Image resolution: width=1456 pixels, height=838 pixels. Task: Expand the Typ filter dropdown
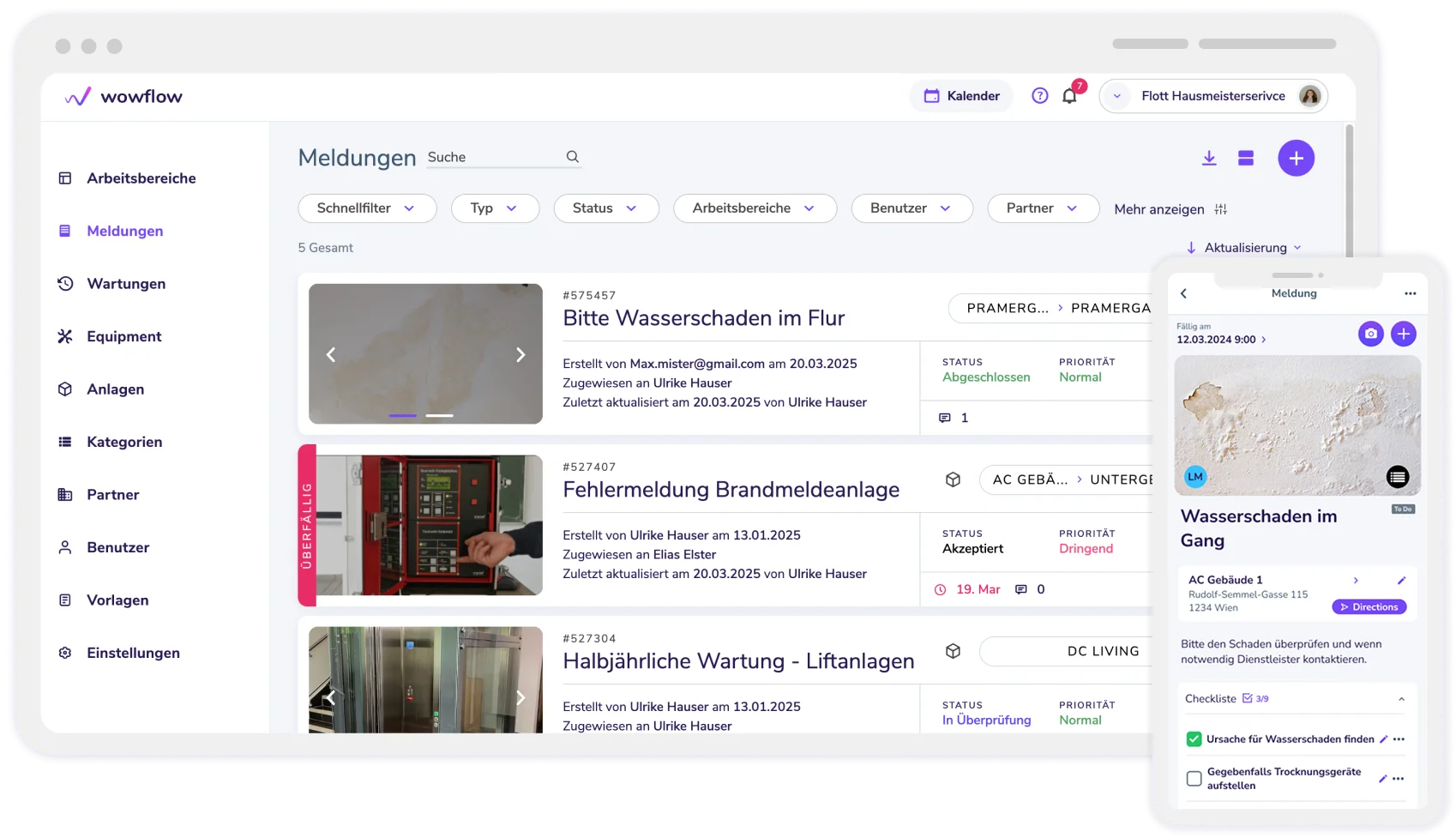pyautogui.click(x=495, y=208)
